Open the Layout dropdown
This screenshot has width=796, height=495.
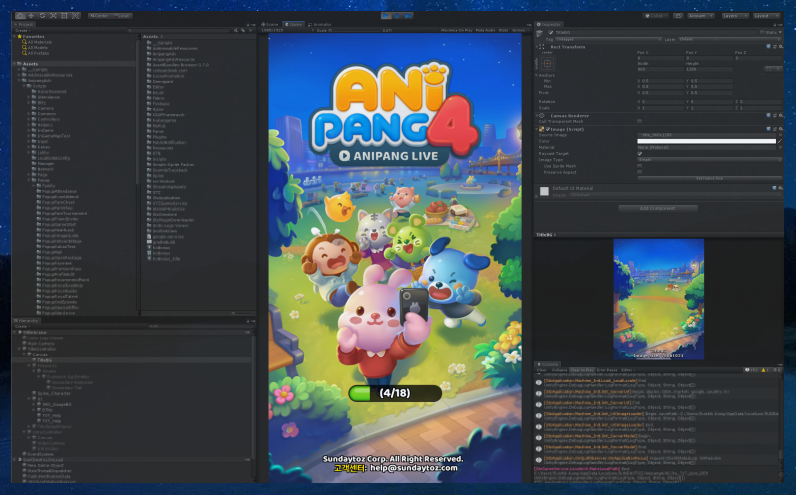[765, 16]
